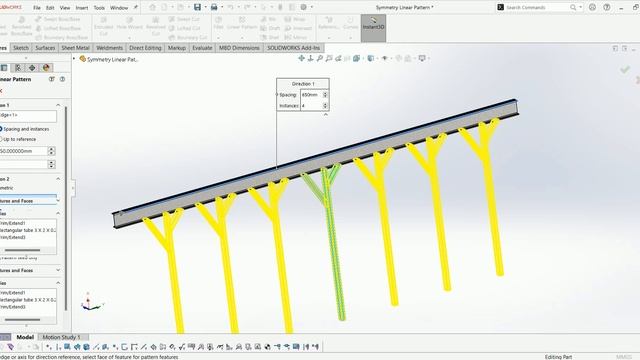The width and height of the screenshot is (640, 360).
Task: Click the Instances stepper in the Direction 1 callout
Action: (x=325, y=106)
